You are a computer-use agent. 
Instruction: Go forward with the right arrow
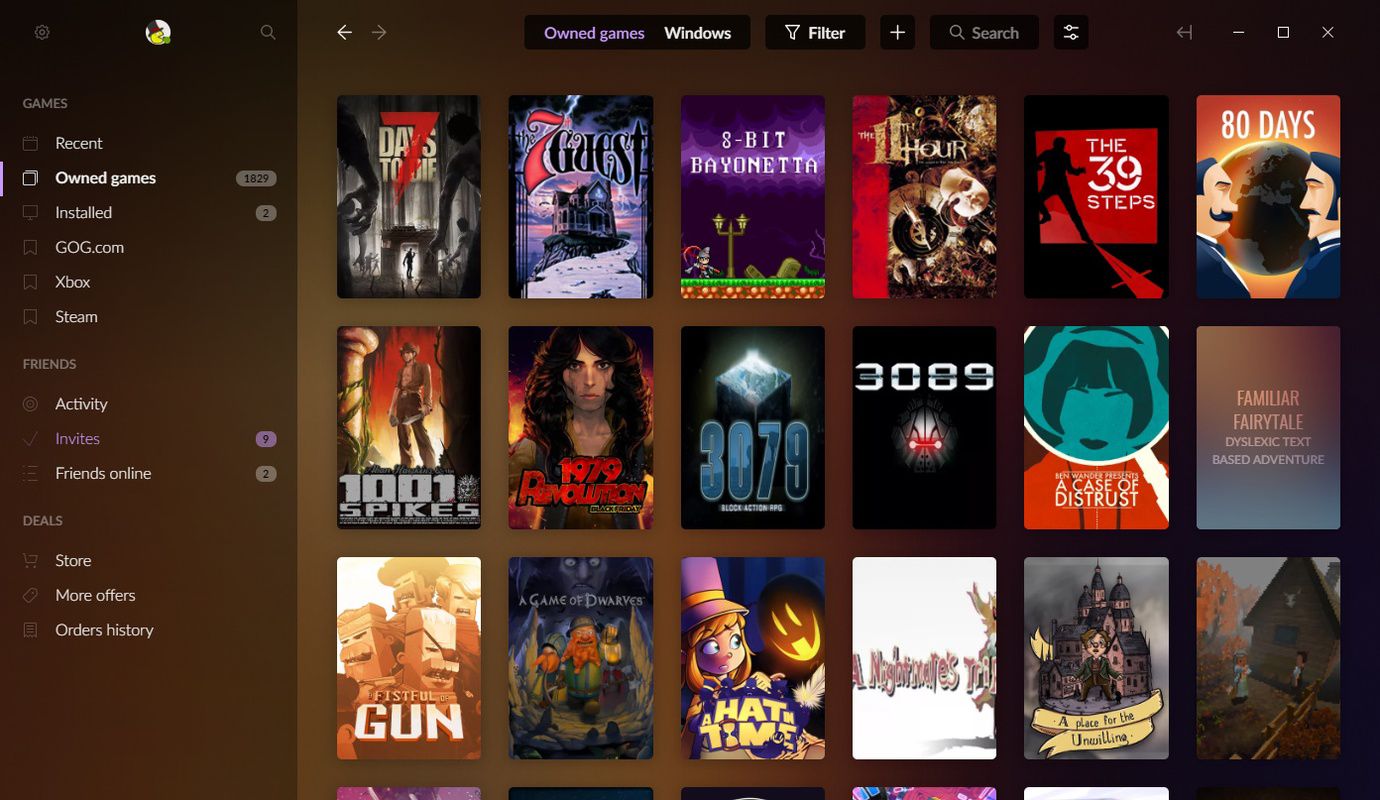point(379,32)
